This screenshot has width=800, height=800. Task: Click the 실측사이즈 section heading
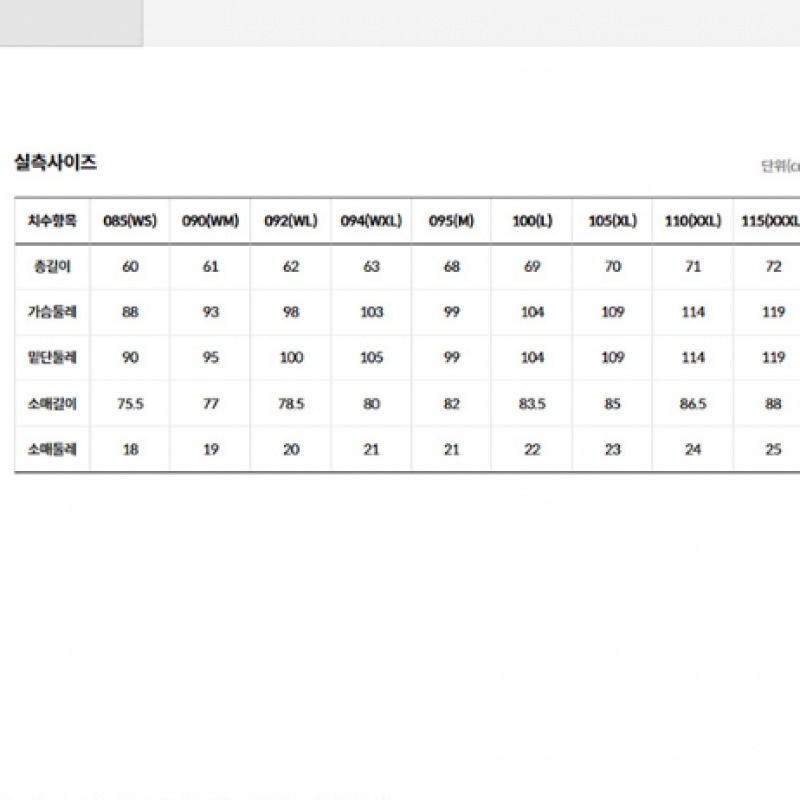(56, 163)
